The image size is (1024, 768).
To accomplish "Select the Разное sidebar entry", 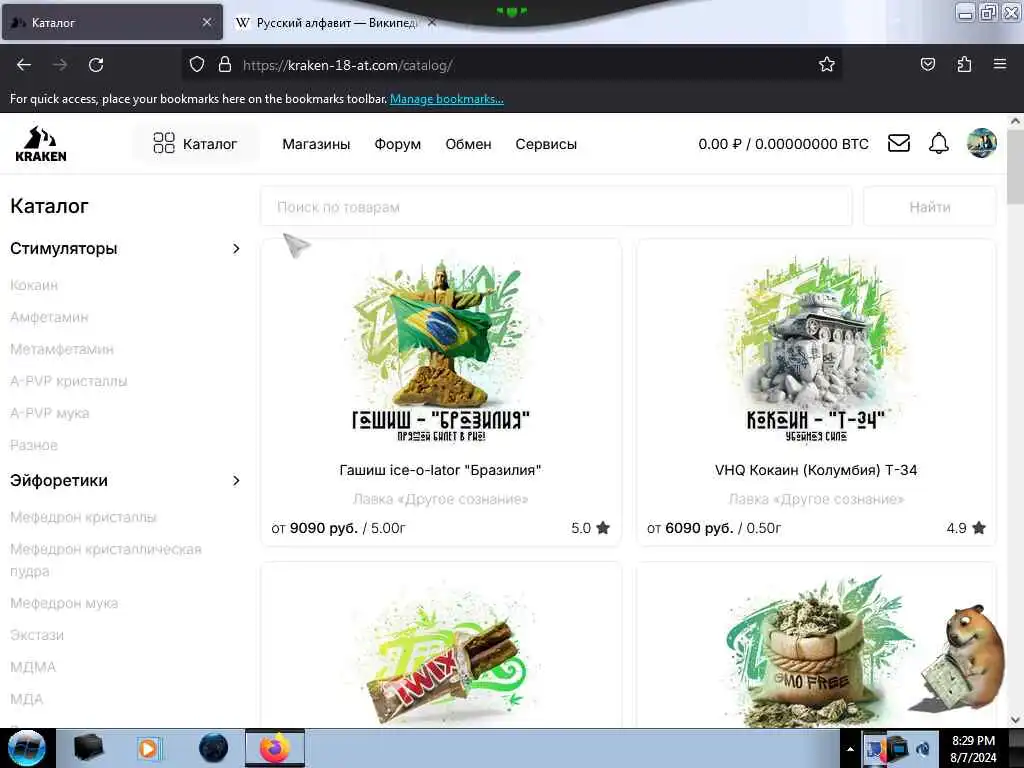I will coord(34,445).
